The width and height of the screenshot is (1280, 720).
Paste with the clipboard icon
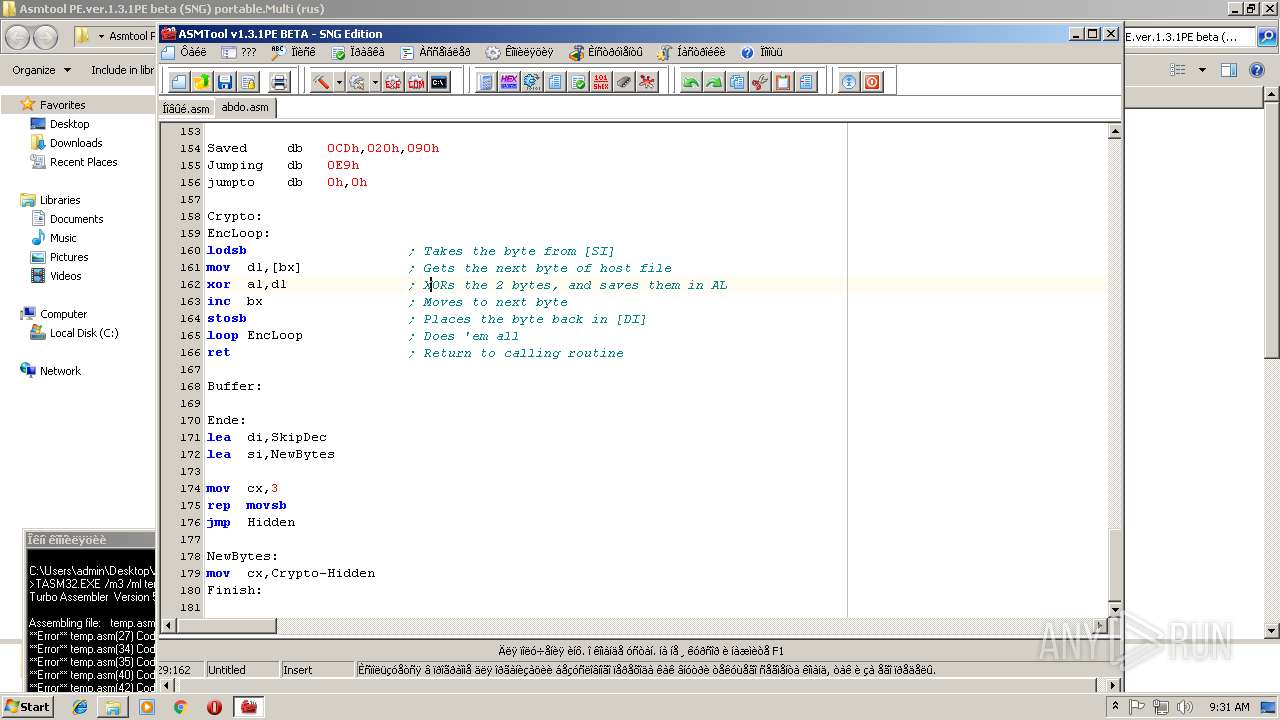(783, 82)
